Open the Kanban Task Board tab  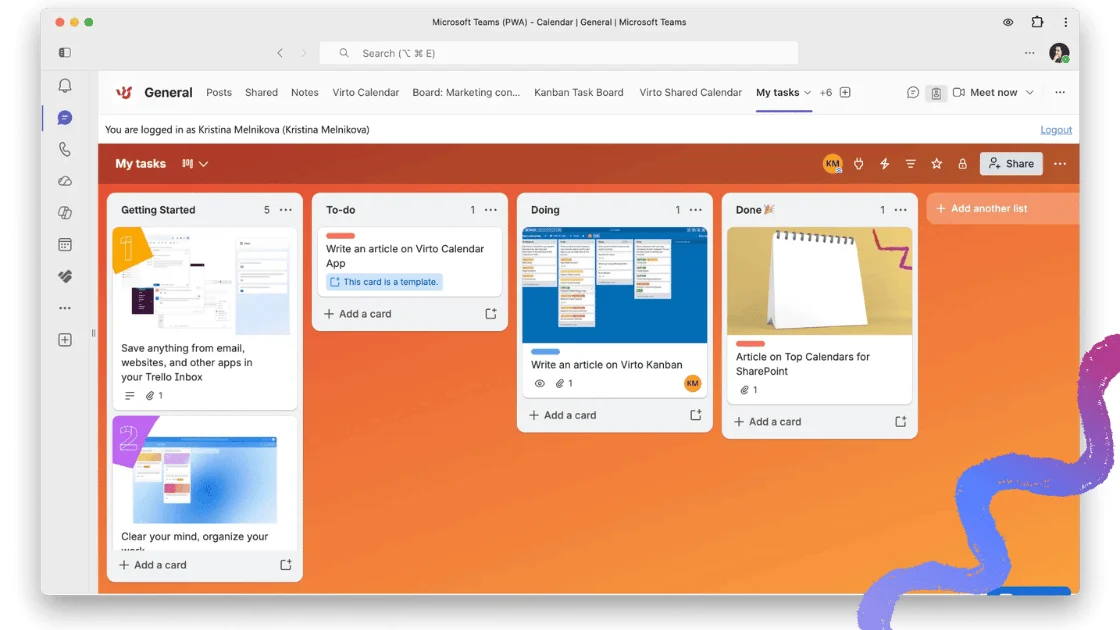579,92
